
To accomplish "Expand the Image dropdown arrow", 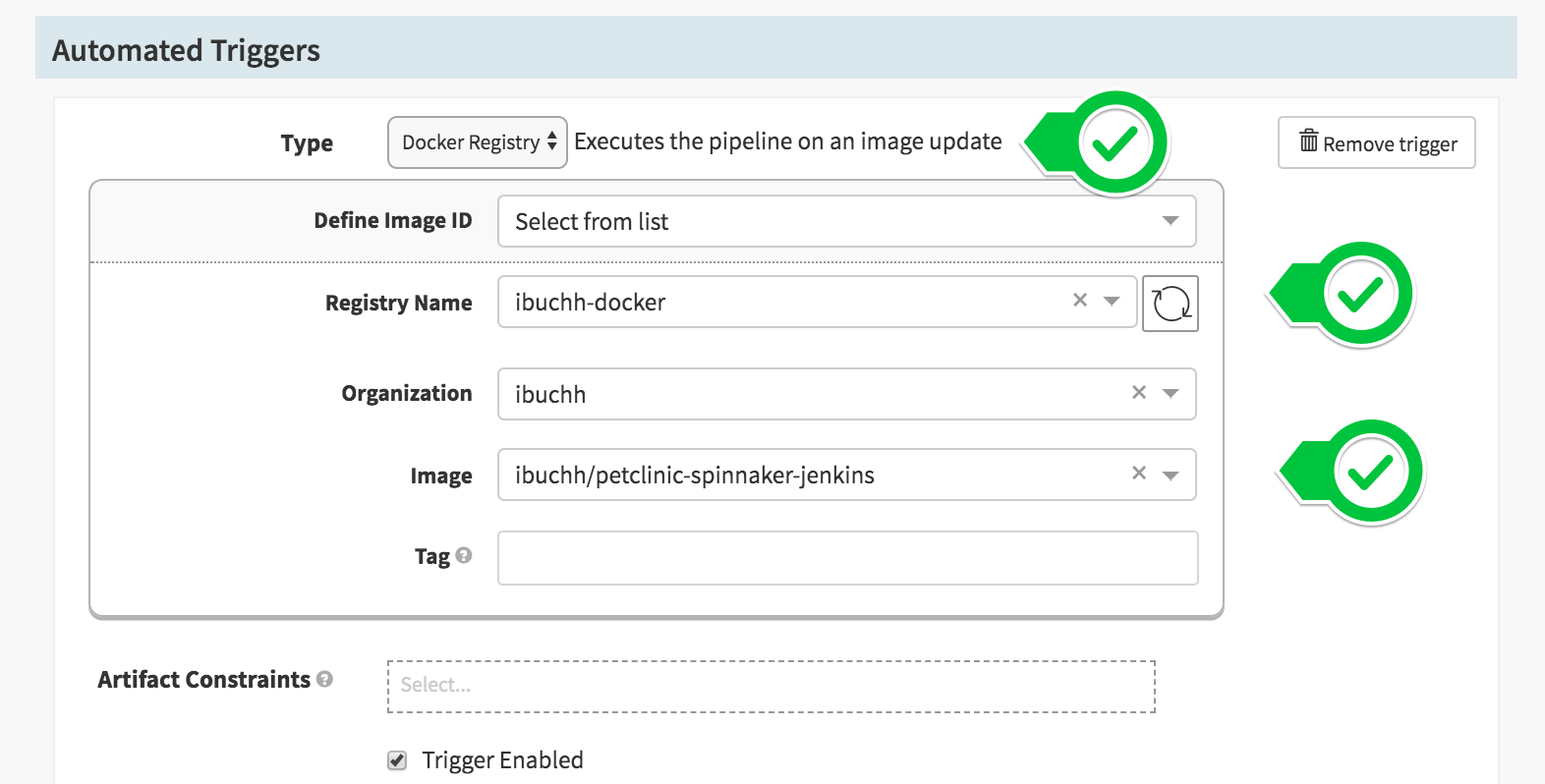I will (1171, 476).
